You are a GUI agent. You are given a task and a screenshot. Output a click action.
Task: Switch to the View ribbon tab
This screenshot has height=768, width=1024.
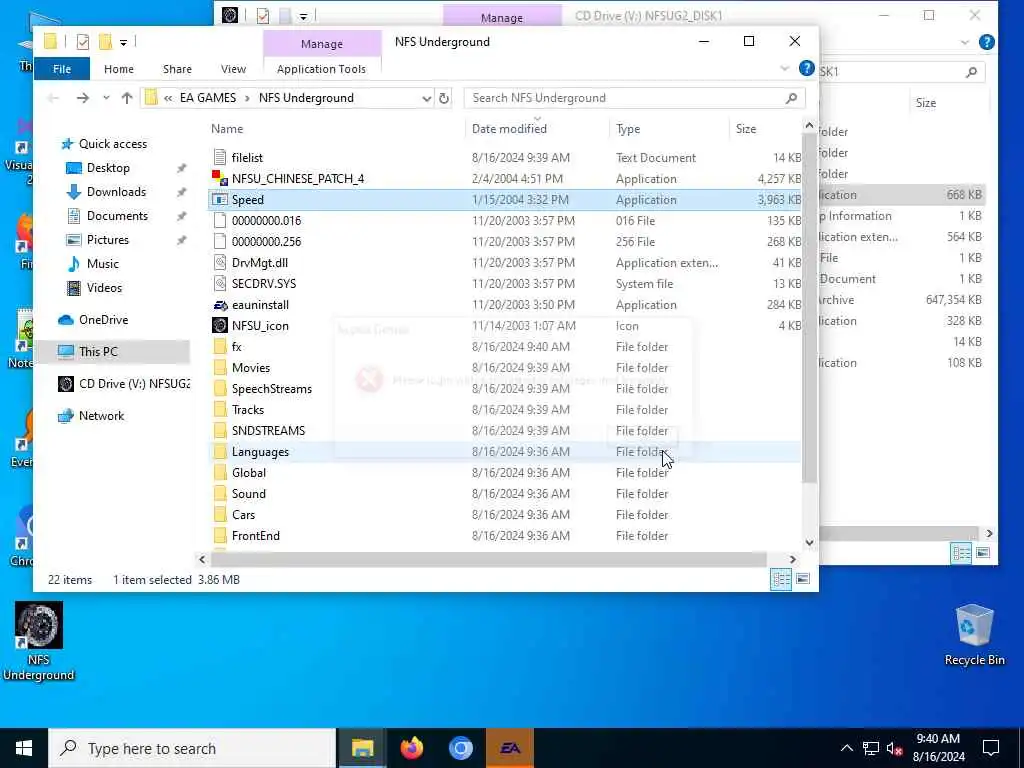[x=233, y=69]
